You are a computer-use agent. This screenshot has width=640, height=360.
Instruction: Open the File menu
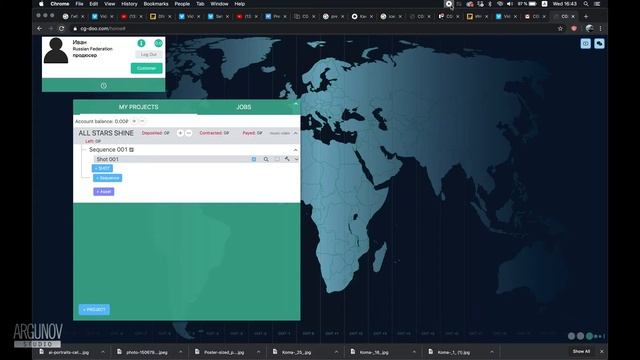tap(79, 4)
